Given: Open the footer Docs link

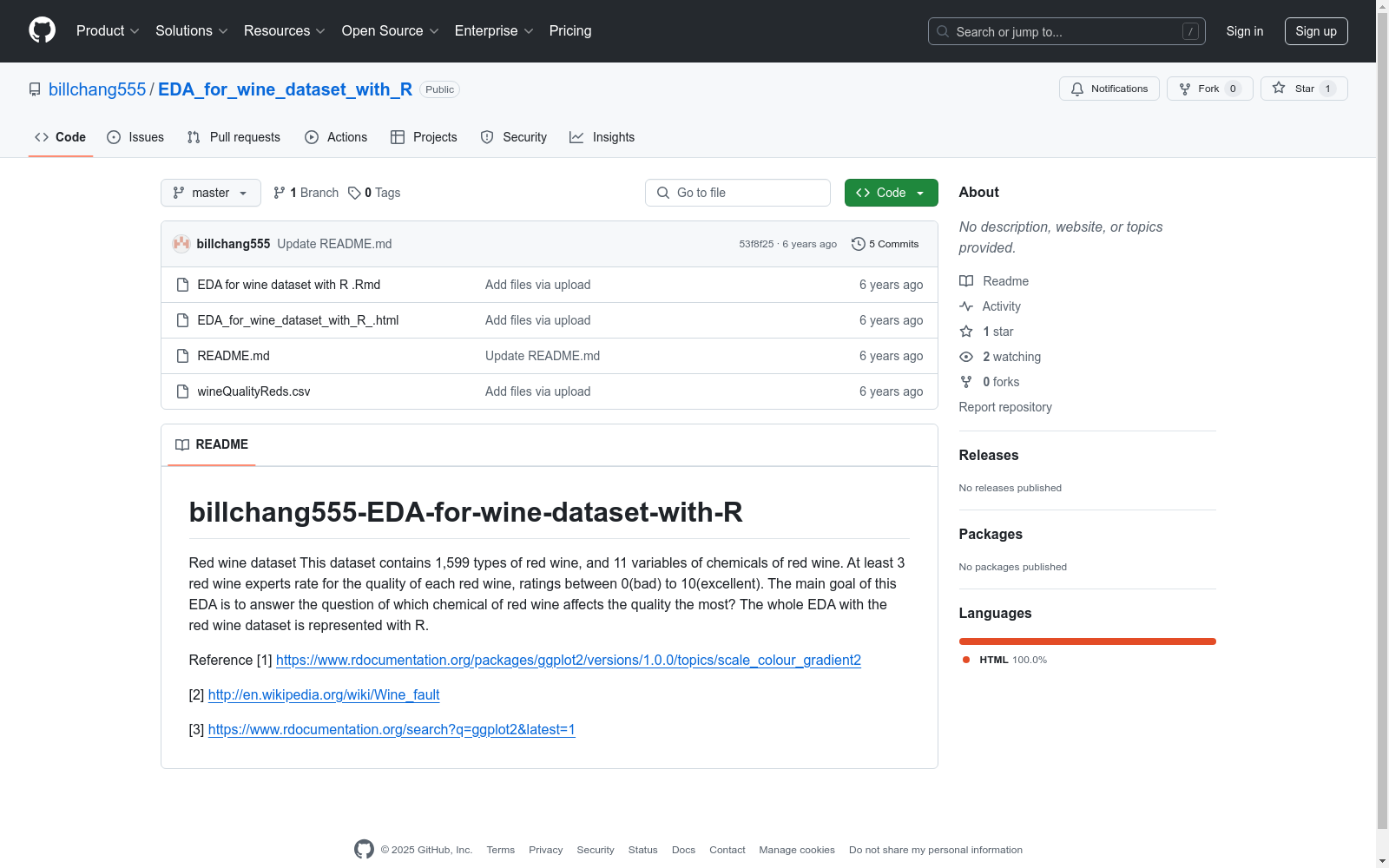Looking at the screenshot, I should (684, 850).
